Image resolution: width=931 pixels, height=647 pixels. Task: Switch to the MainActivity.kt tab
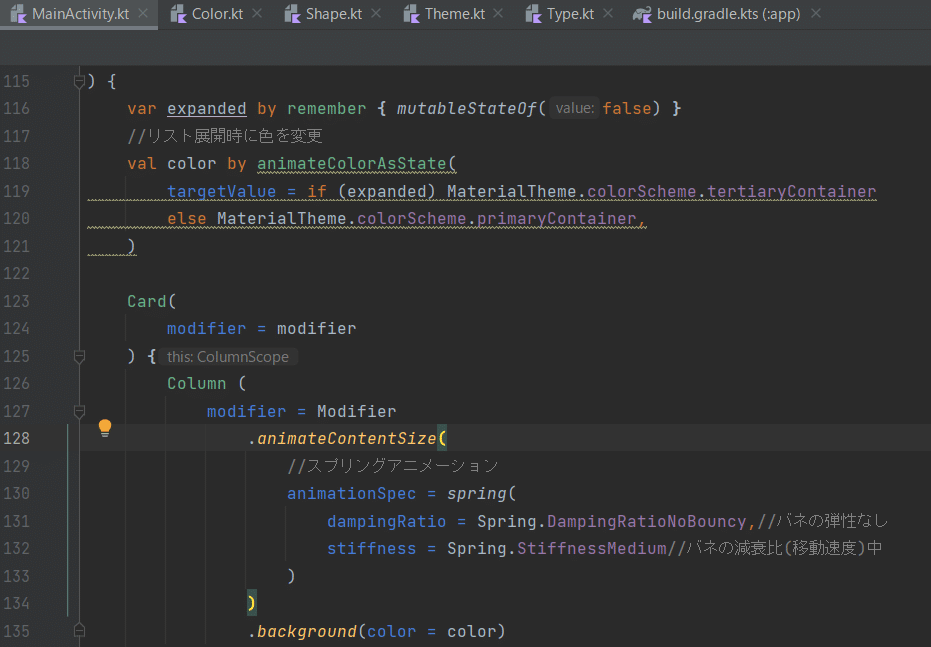point(80,14)
